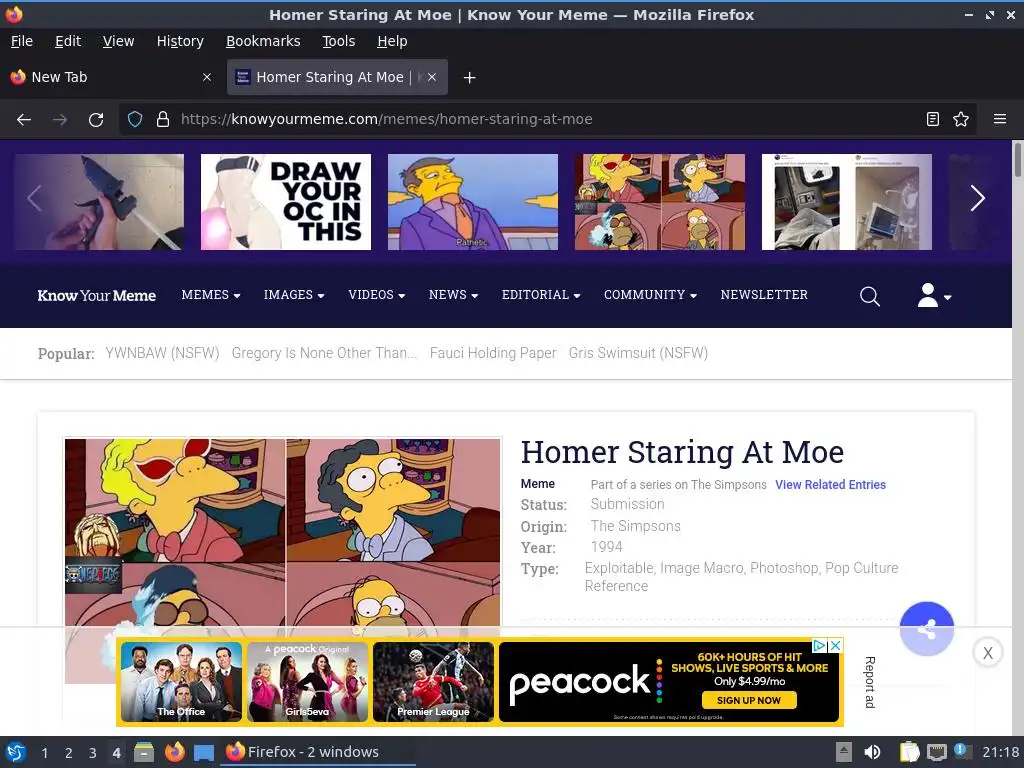Close the Homer Staring At Moe tab

432,77
